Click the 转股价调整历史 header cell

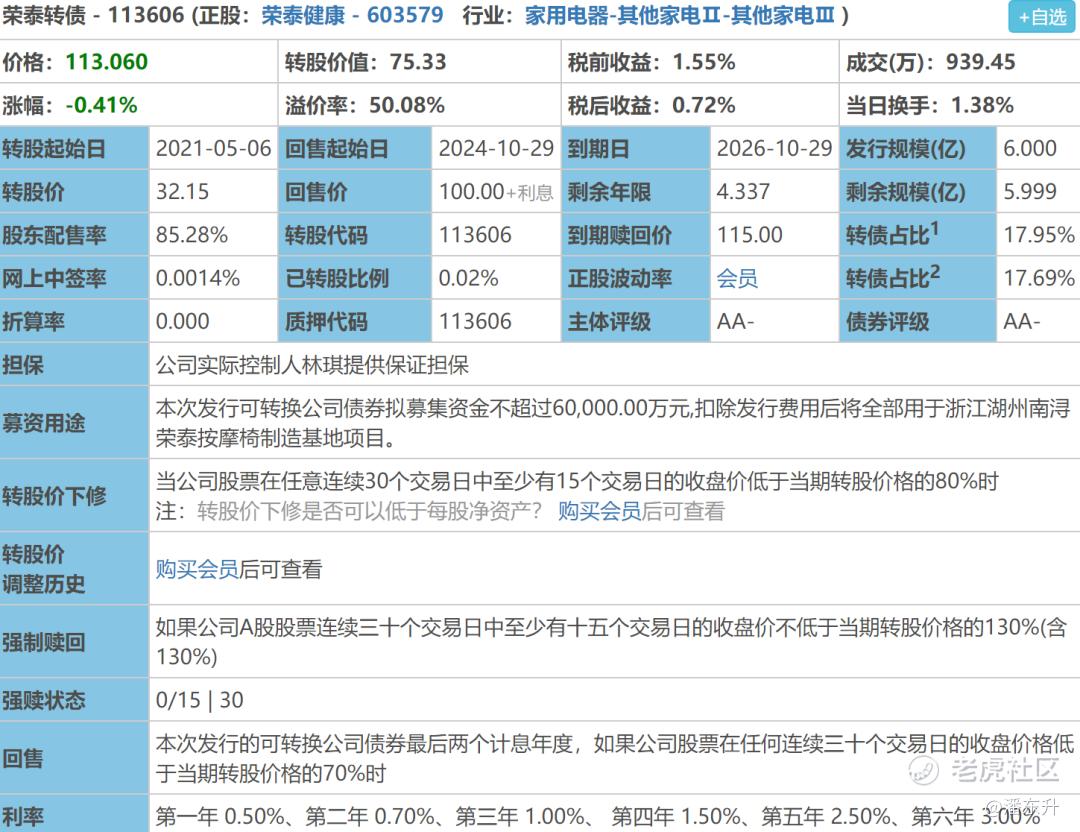click(74, 569)
